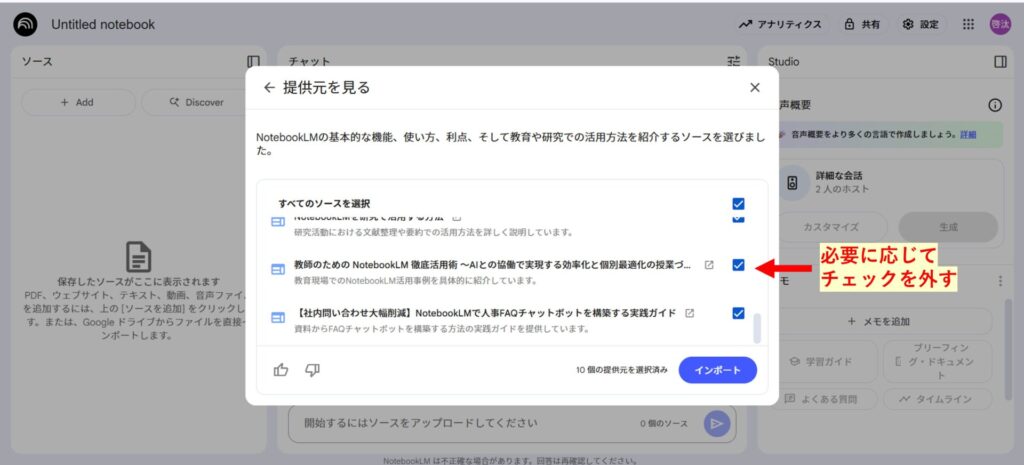The image size is (1024, 465).
Task: Go back with the 提供元を見る arrow
Action: [x=269, y=88]
